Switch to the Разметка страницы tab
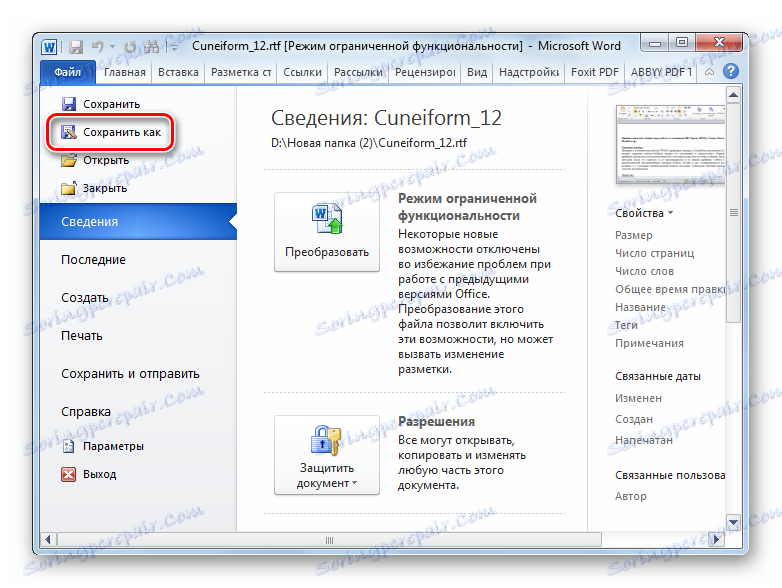The width and height of the screenshot is (782, 588). pyautogui.click(x=241, y=72)
